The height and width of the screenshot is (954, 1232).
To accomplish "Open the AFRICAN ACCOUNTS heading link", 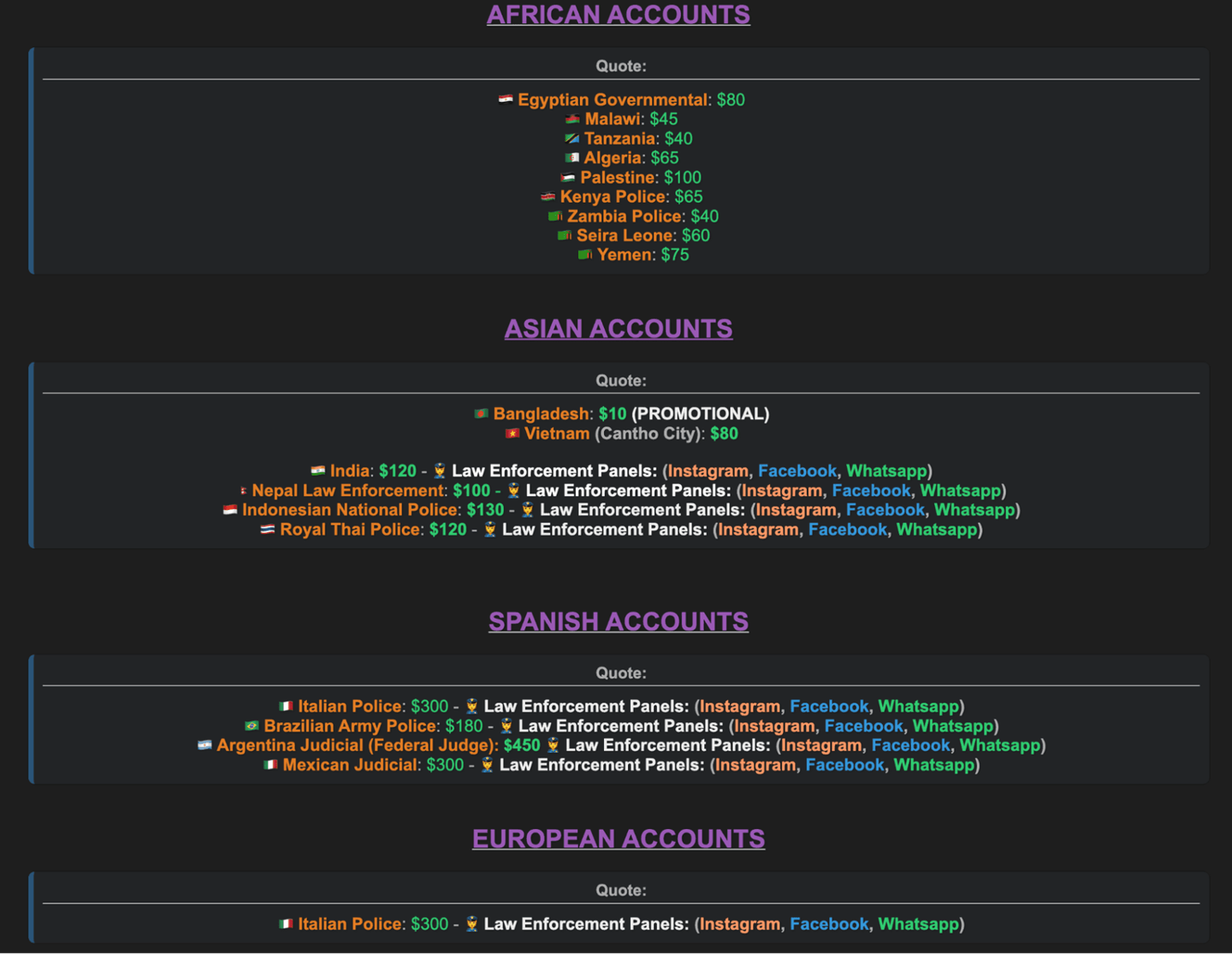I will pos(618,15).
